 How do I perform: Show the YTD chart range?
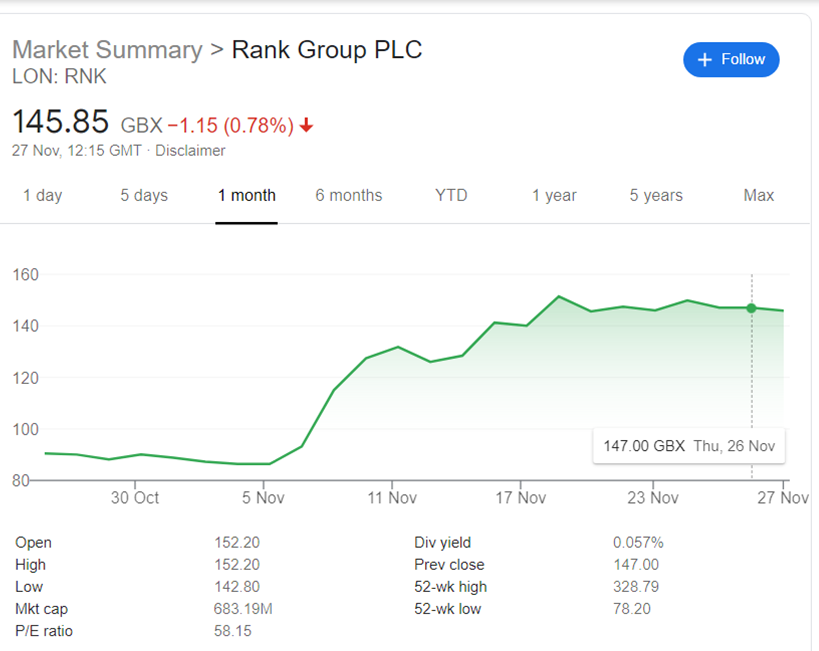(451, 195)
